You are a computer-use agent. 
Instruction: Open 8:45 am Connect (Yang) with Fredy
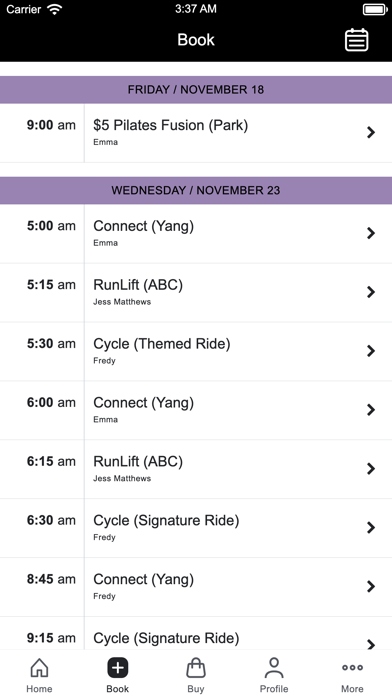tap(196, 587)
